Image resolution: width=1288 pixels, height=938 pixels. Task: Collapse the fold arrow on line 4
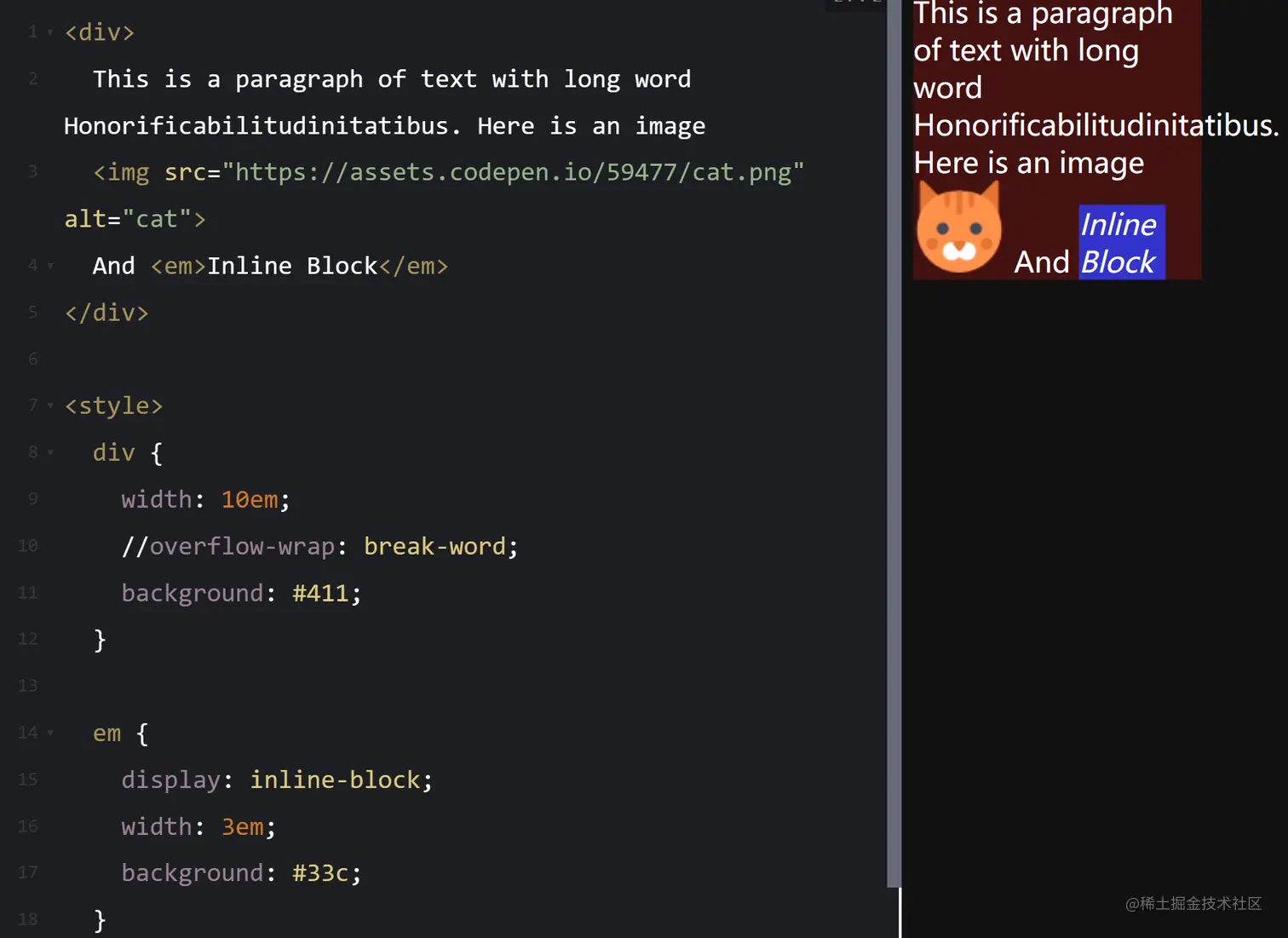coord(50,266)
